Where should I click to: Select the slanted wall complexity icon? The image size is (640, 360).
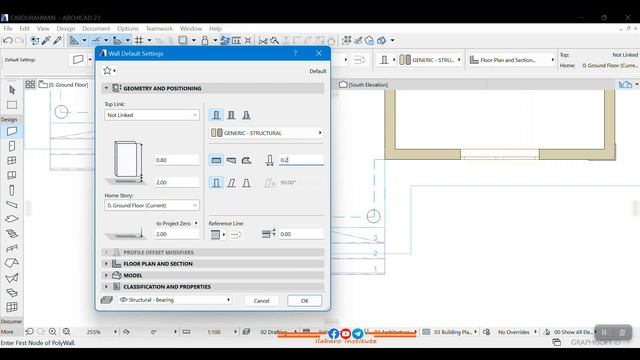pyautogui.click(x=231, y=183)
